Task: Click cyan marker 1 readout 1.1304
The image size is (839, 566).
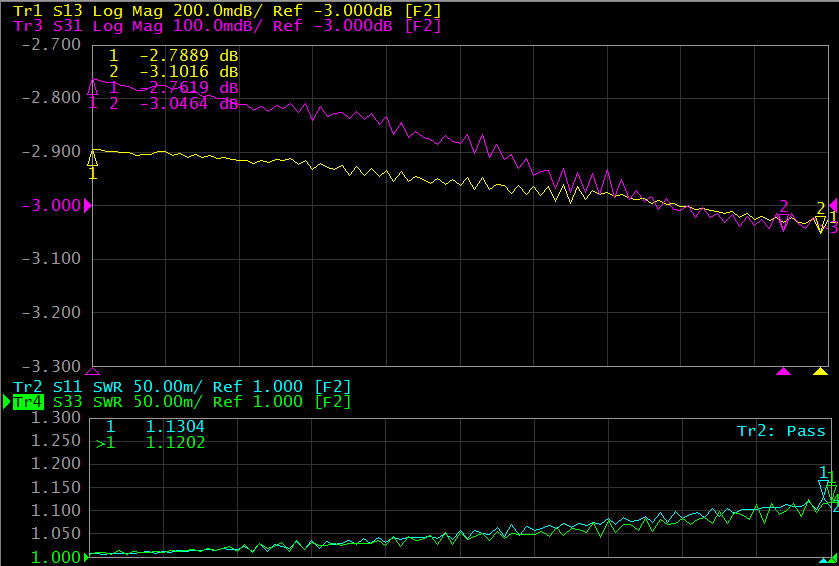Action: pyautogui.click(x=155, y=426)
